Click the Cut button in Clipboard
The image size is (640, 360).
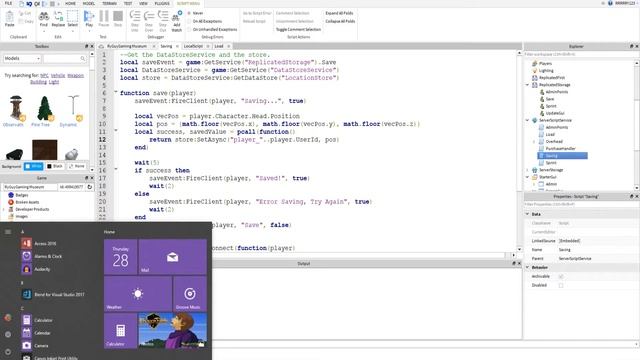(26, 13)
